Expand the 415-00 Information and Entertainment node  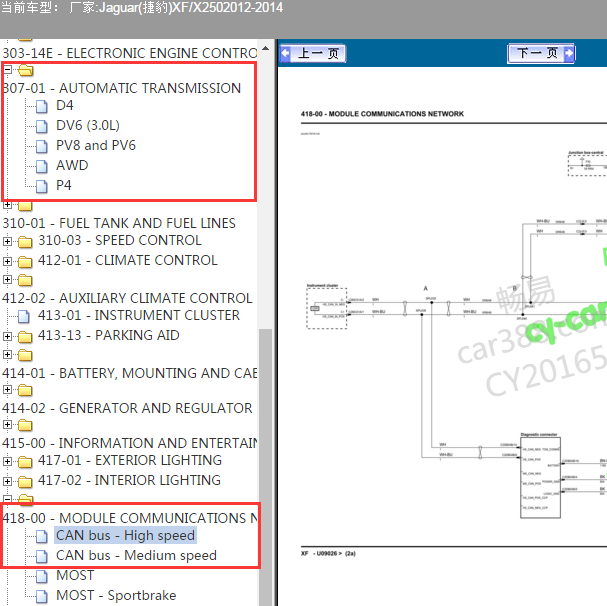coord(7,425)
